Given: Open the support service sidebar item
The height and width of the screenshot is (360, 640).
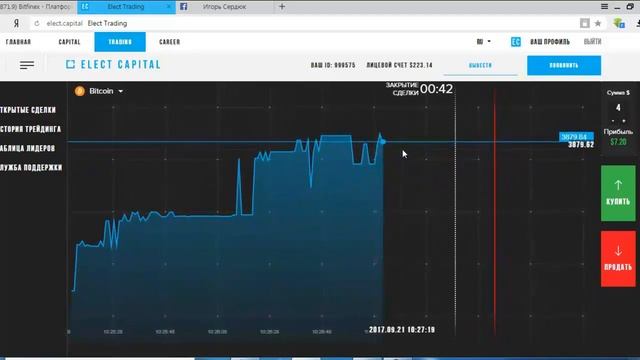Looking at the screenshot, I should [31, 167].
